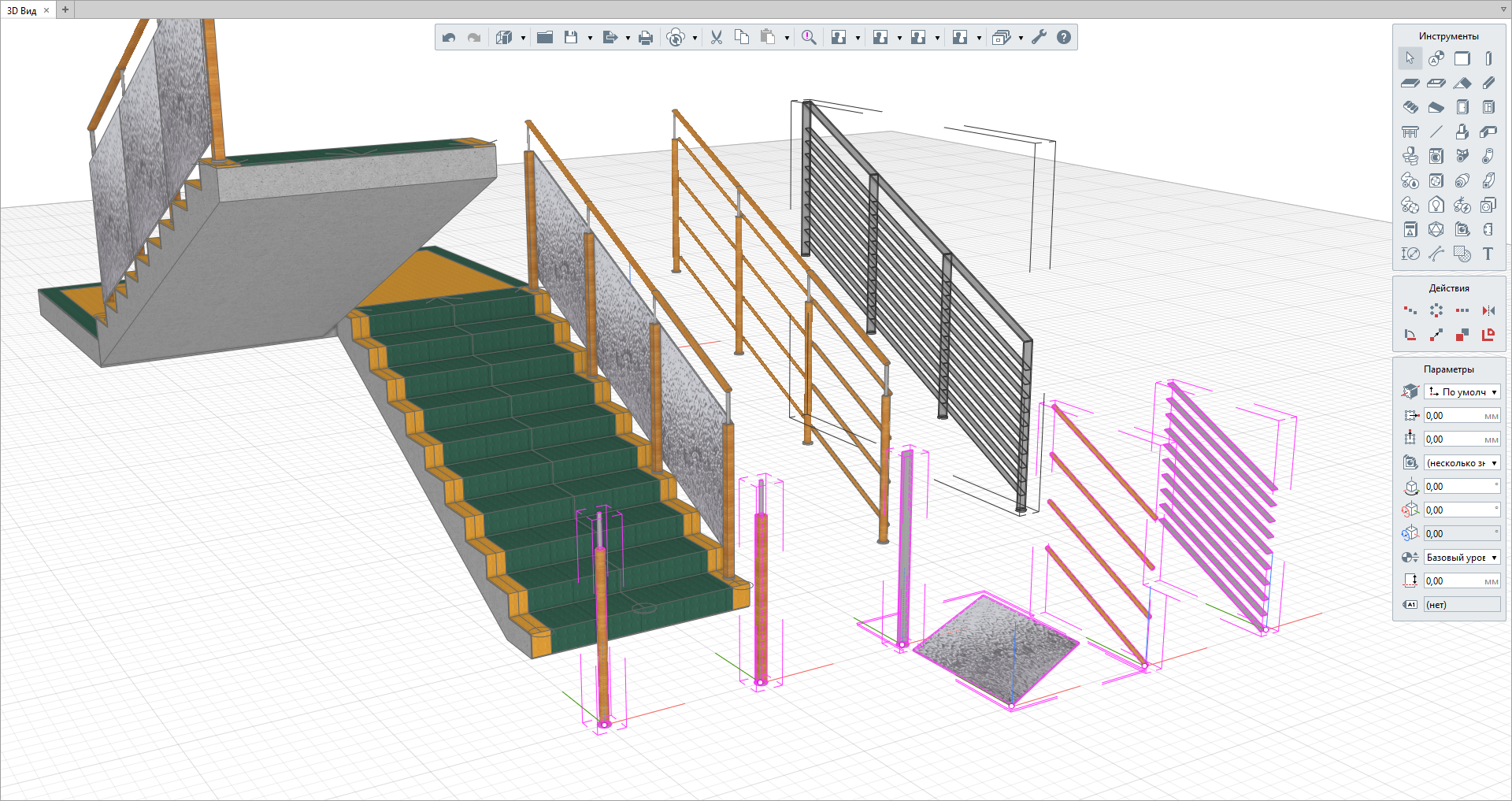Switch to the '3D Вид' tab

(22, 10)
